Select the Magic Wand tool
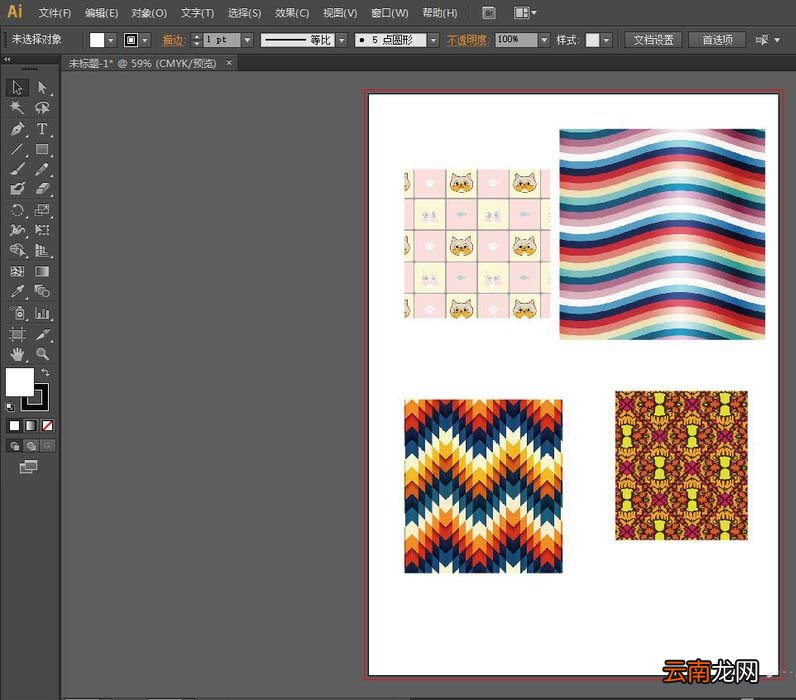796x700 pixels. click(x=17, y=108)
